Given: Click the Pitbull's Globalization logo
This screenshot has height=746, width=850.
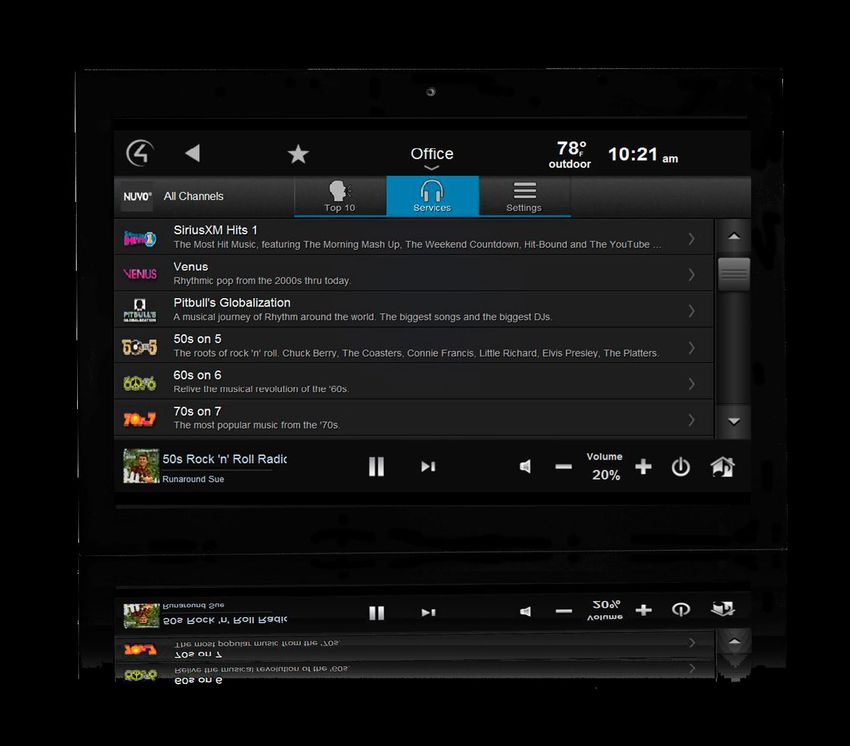Looking at the screenshot, I should tap(140, 310).
